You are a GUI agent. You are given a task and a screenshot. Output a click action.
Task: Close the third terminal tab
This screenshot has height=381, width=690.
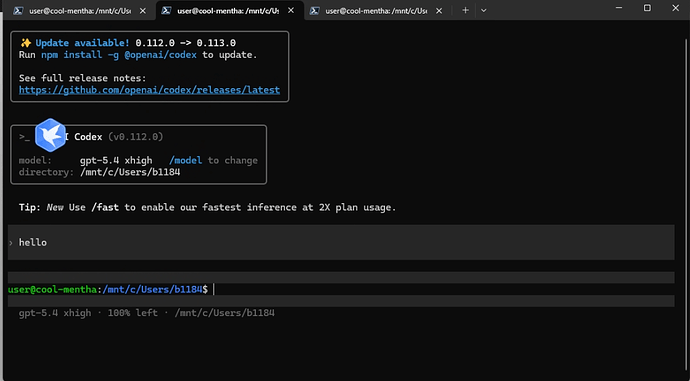[x=439, y=11]
